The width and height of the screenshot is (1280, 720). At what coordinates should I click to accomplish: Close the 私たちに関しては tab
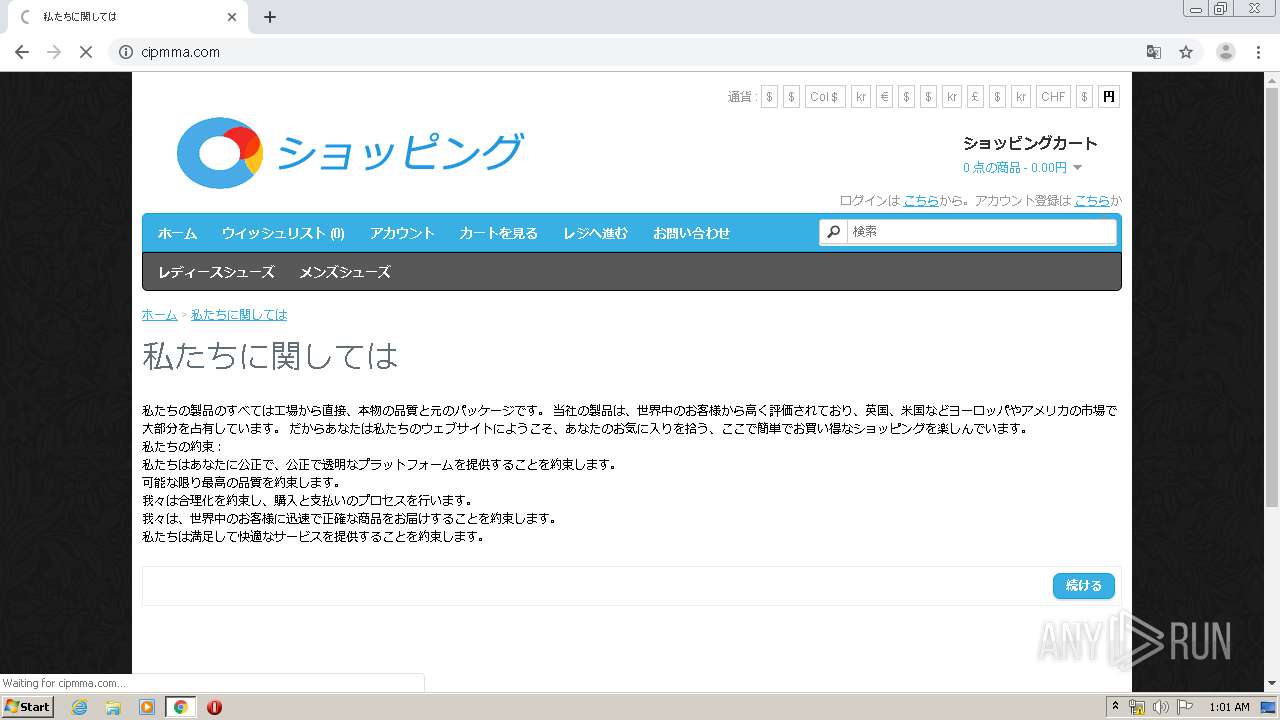point(232,17)
